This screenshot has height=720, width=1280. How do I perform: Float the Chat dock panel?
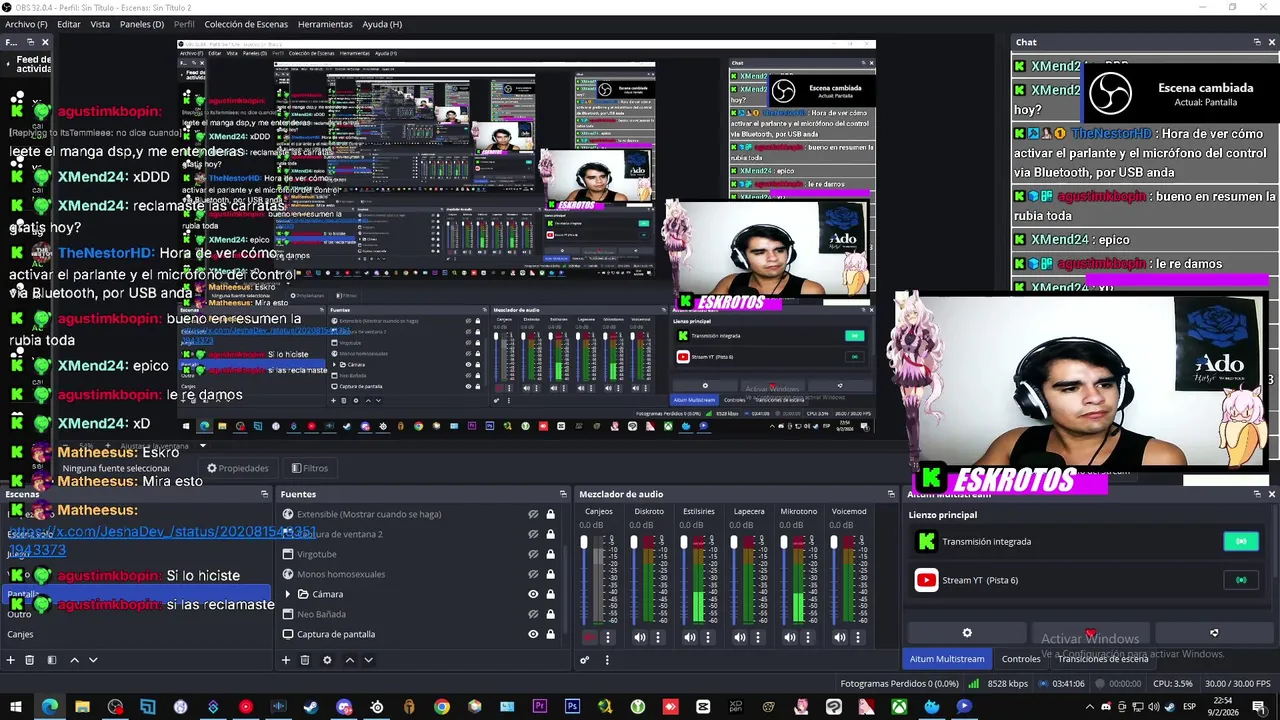coord(1257,42)
